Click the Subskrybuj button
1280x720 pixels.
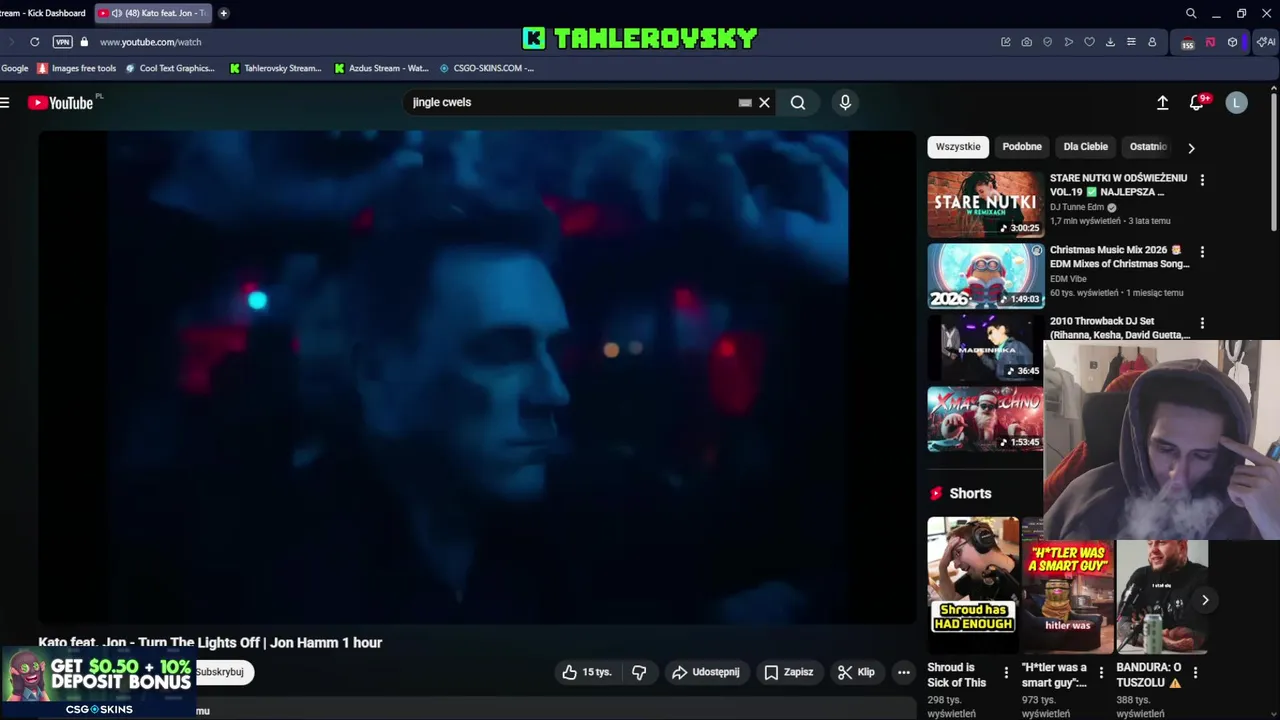[220, 672]
